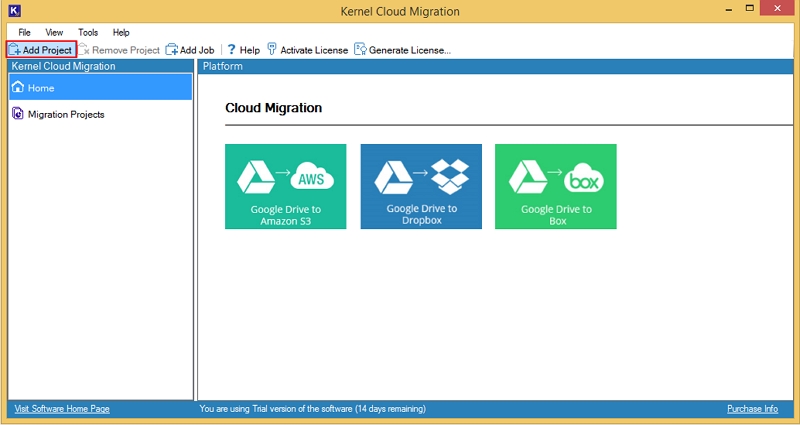
Task: Maximize the Kernel Cloud Migration window
Action: pos(750,9)
